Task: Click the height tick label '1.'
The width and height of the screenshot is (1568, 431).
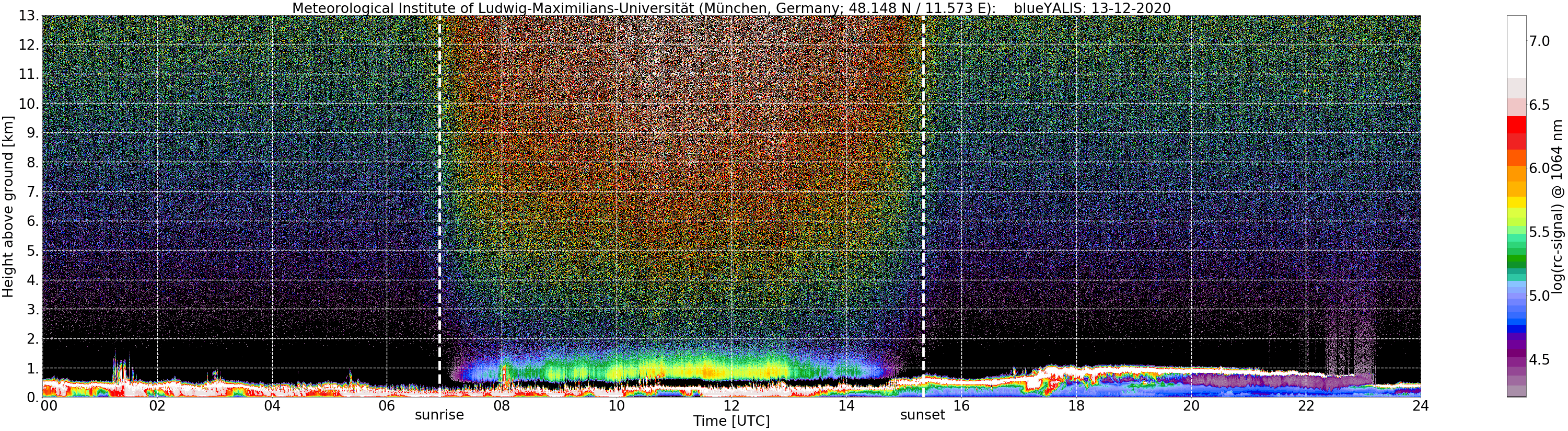Action: click(33, 368)
